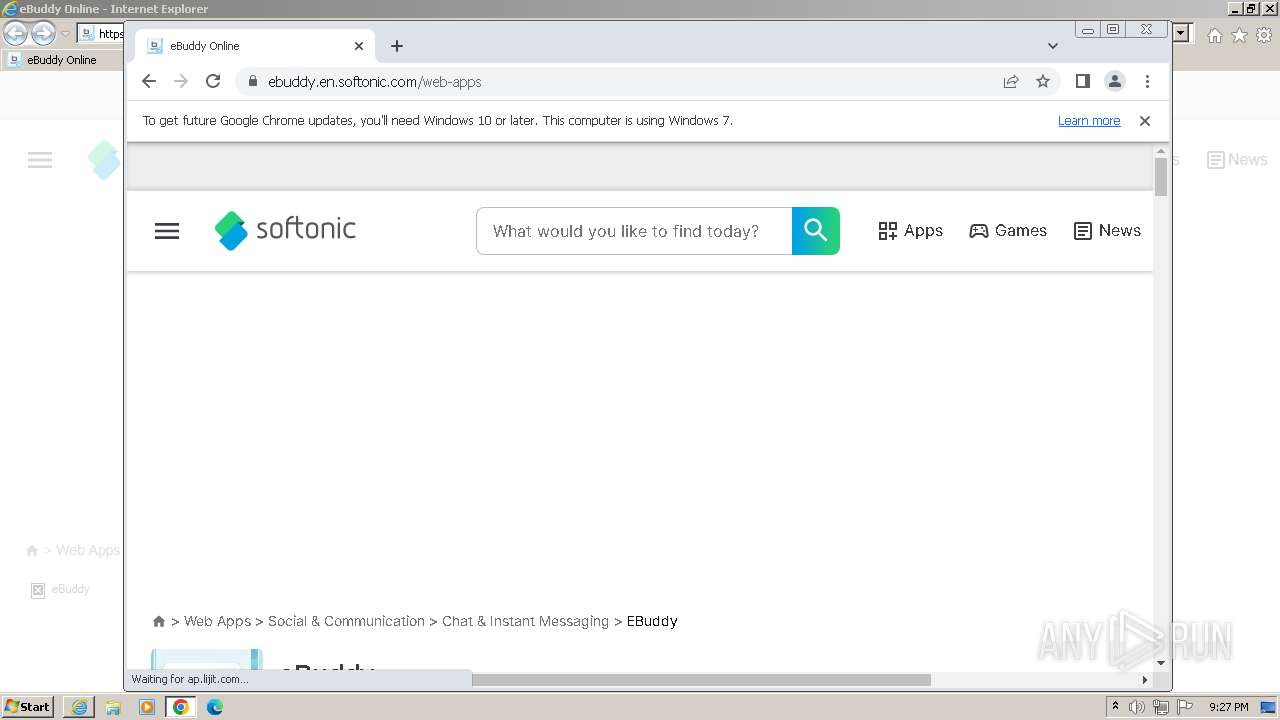Open the News section in Chrome
1280x720 pixels.
pyautogui.click(x=1107, y=231)
